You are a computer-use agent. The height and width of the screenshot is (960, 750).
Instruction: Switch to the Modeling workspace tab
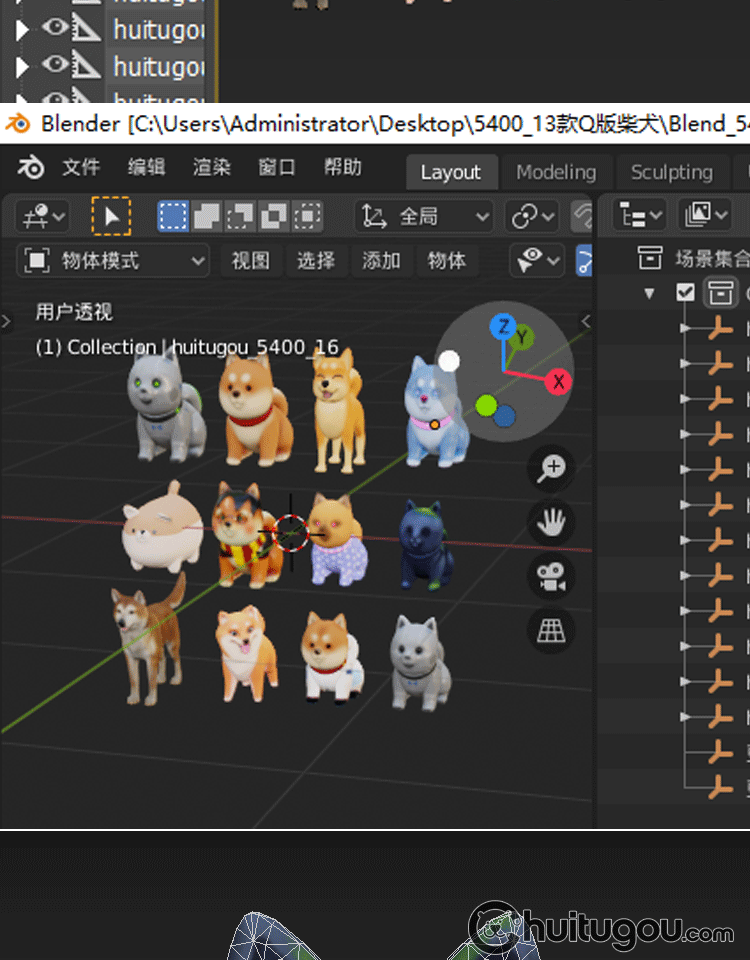tap(555, 172)
